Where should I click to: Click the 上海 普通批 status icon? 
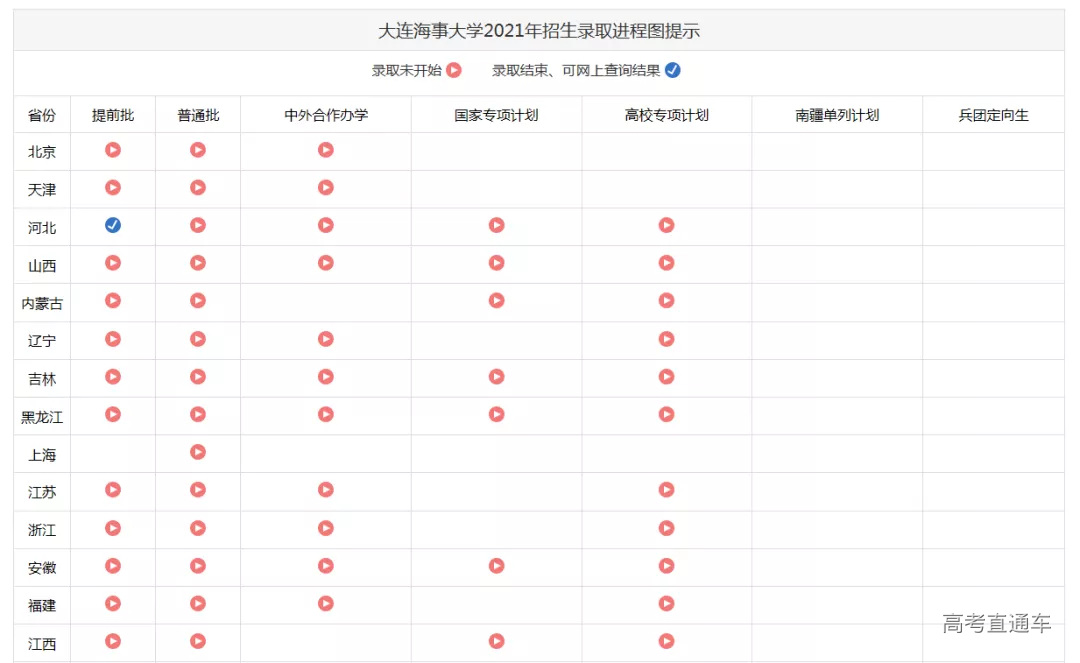198,452
